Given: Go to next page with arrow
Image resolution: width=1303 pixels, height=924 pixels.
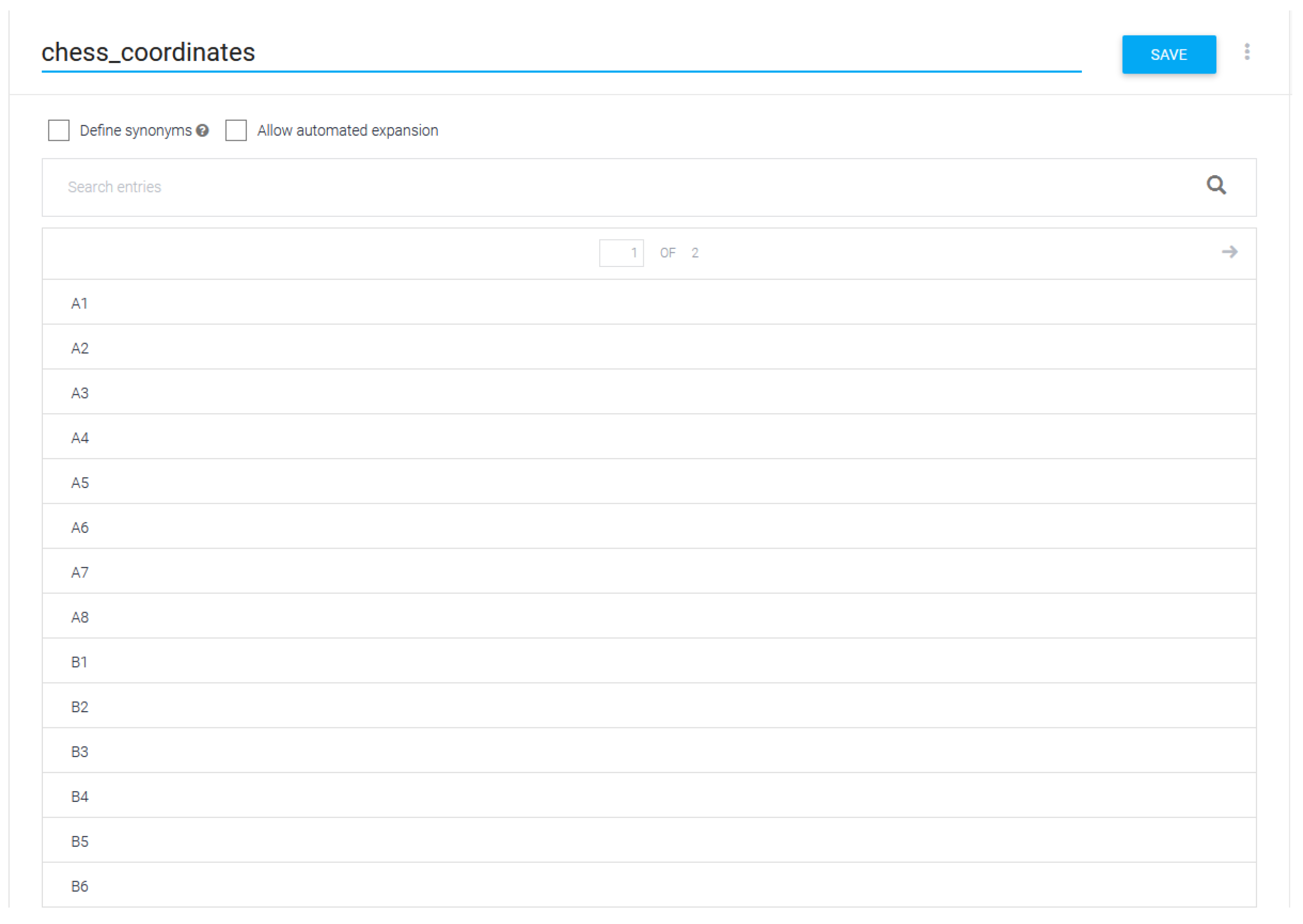Looking at the screenshot, I should point(1229,252).
